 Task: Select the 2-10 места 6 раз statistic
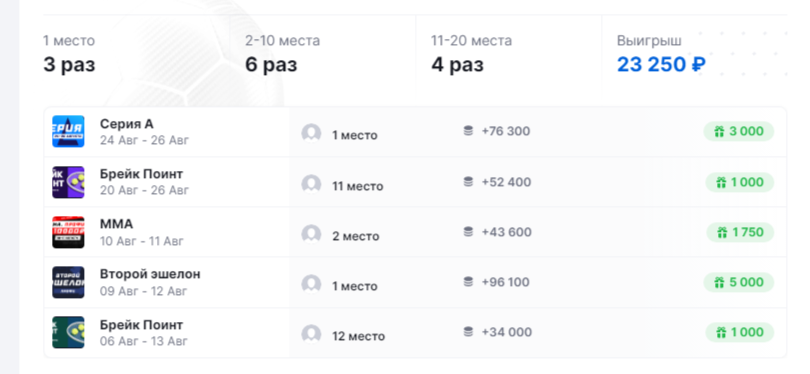283,54
